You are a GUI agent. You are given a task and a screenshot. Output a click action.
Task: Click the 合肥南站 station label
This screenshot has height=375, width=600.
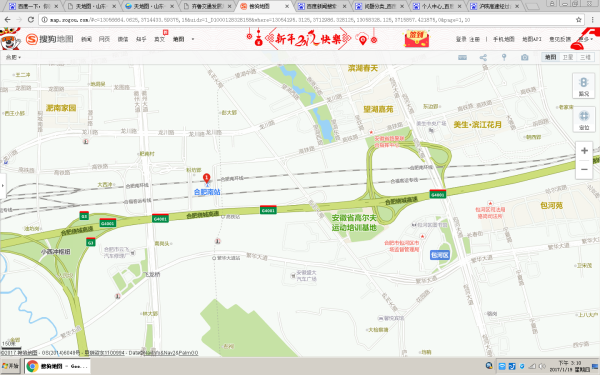tap(207, 192)
